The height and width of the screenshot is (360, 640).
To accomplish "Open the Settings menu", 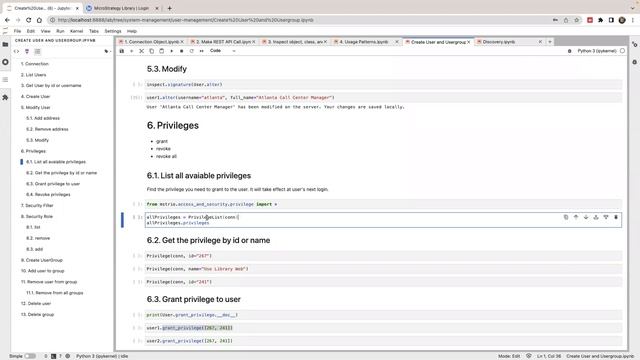I will coord(113,31).
